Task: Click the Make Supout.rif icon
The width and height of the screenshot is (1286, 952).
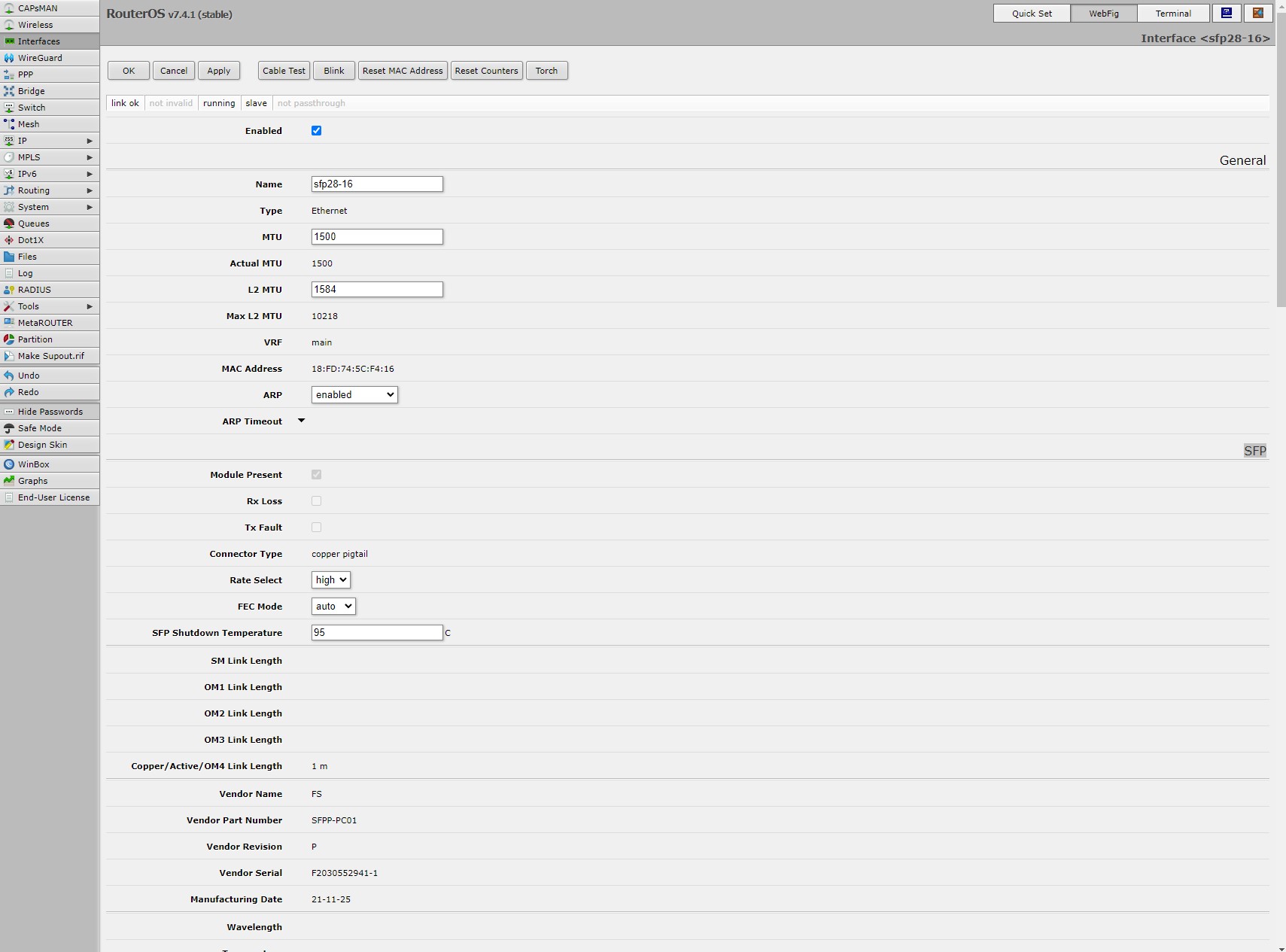Action: (9, 356)
